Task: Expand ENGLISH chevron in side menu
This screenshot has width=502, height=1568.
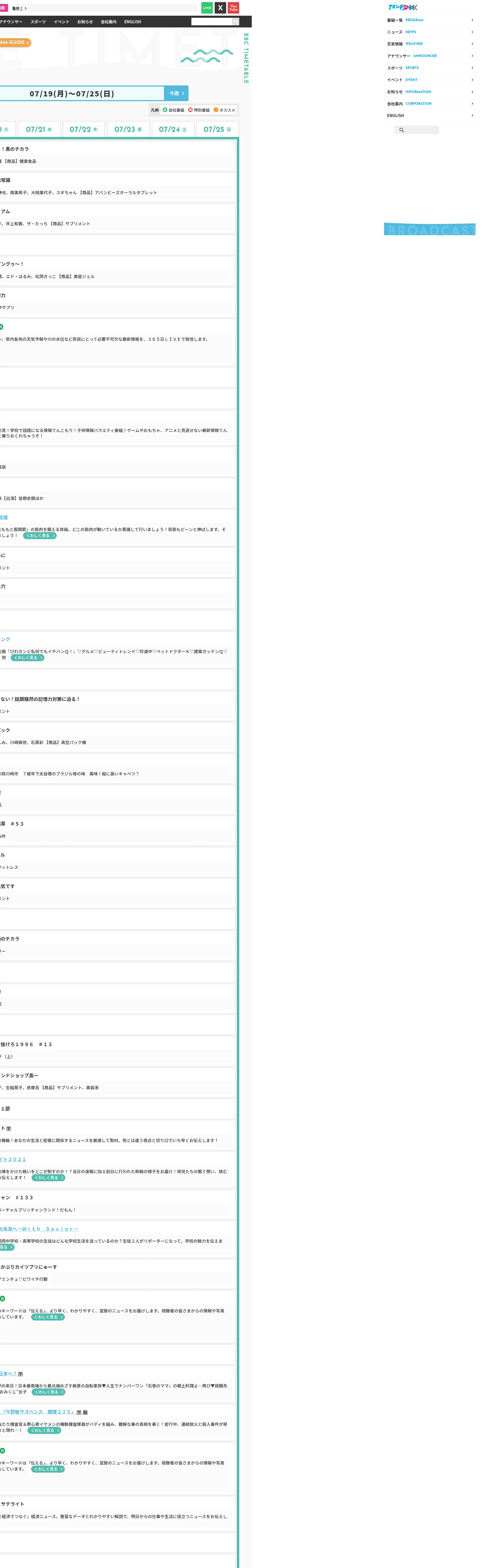Action: (x=472, y=116)
